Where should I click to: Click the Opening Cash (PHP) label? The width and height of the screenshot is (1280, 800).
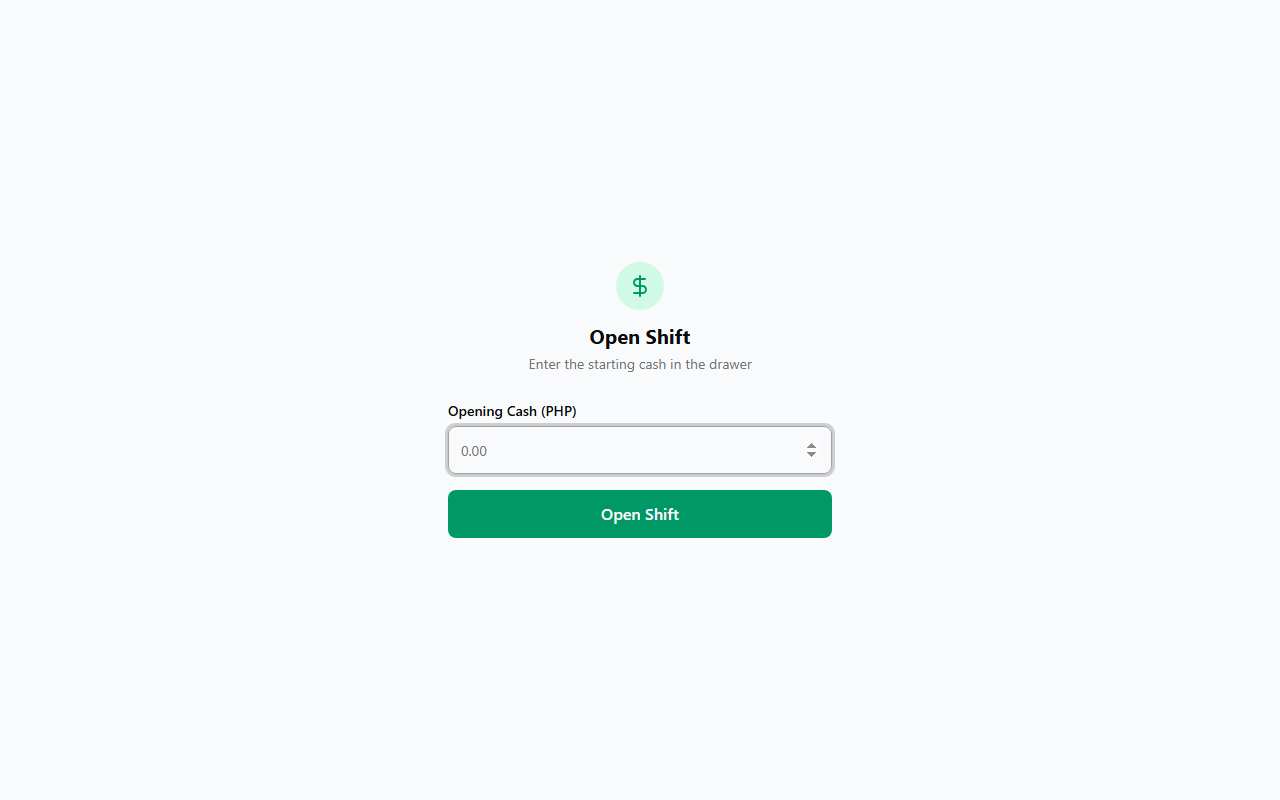[x=512, y=411]
